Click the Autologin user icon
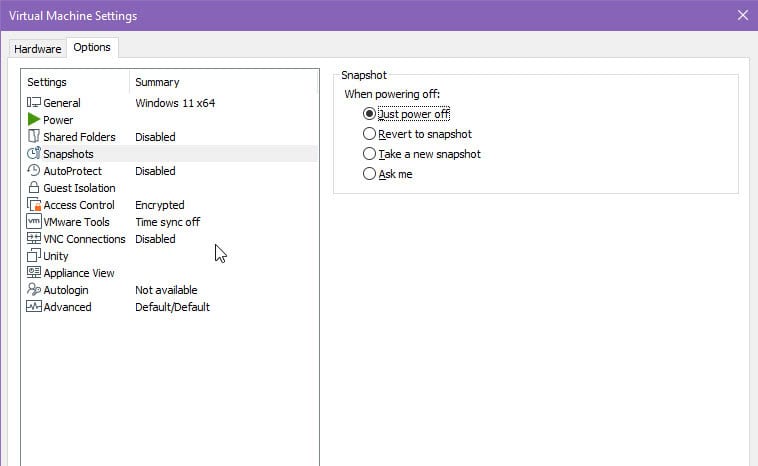Image resolution: width=758 pixels, height=466 pixels. [34, 290]
